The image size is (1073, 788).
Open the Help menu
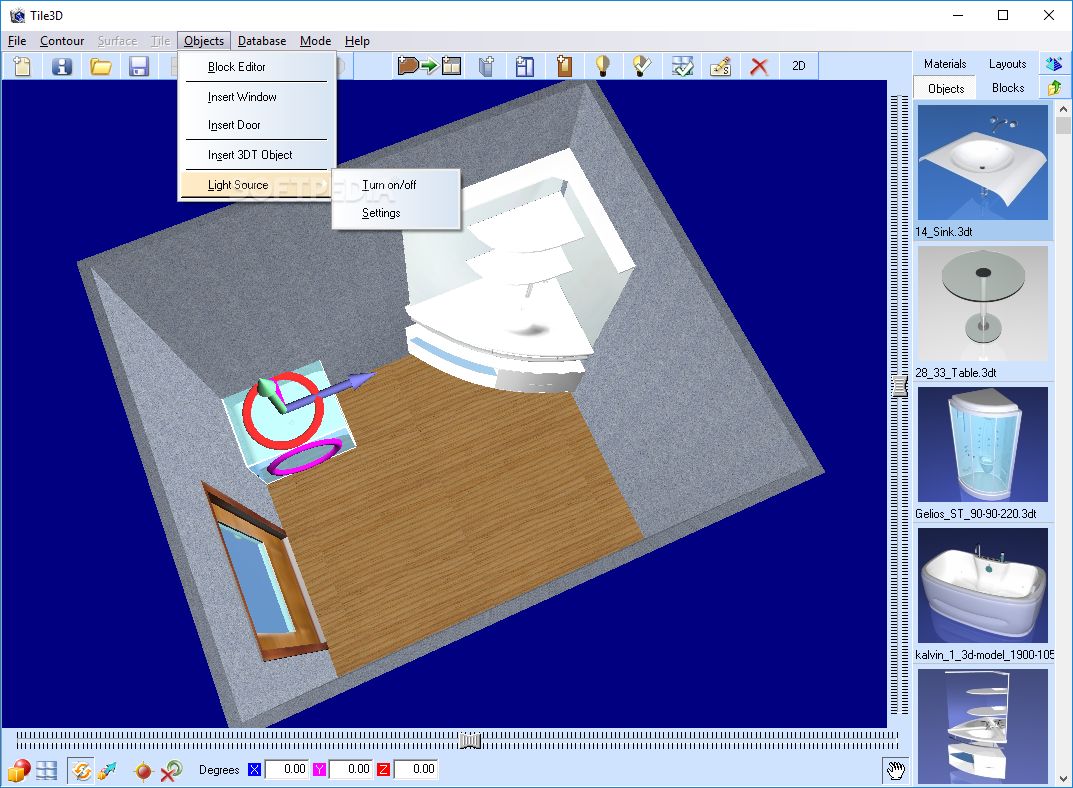point(357,41)
